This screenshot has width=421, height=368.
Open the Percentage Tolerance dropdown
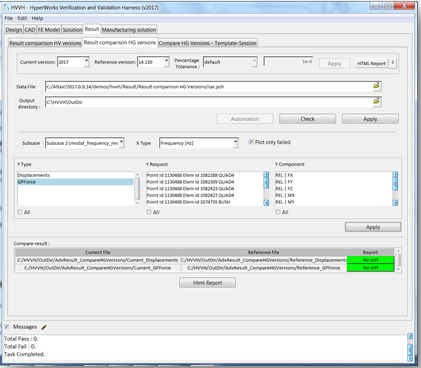point(254,62)
